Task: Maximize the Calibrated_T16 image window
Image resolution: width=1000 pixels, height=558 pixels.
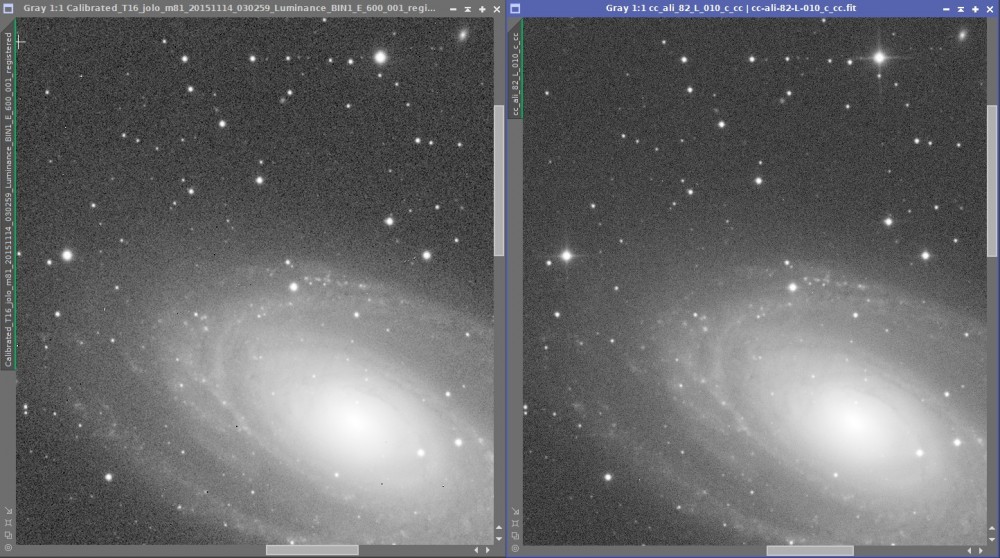Action: (482, 9)
